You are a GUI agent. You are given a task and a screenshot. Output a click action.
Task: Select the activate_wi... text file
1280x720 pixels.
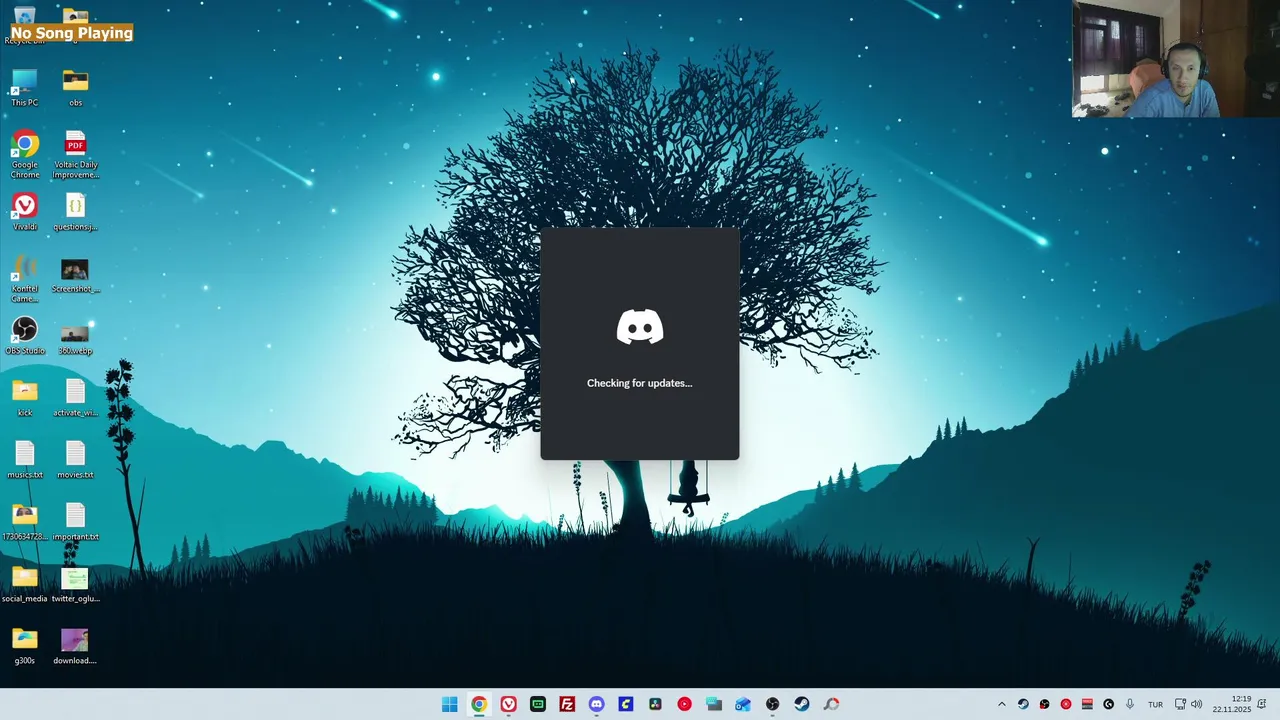pos(75,398)
